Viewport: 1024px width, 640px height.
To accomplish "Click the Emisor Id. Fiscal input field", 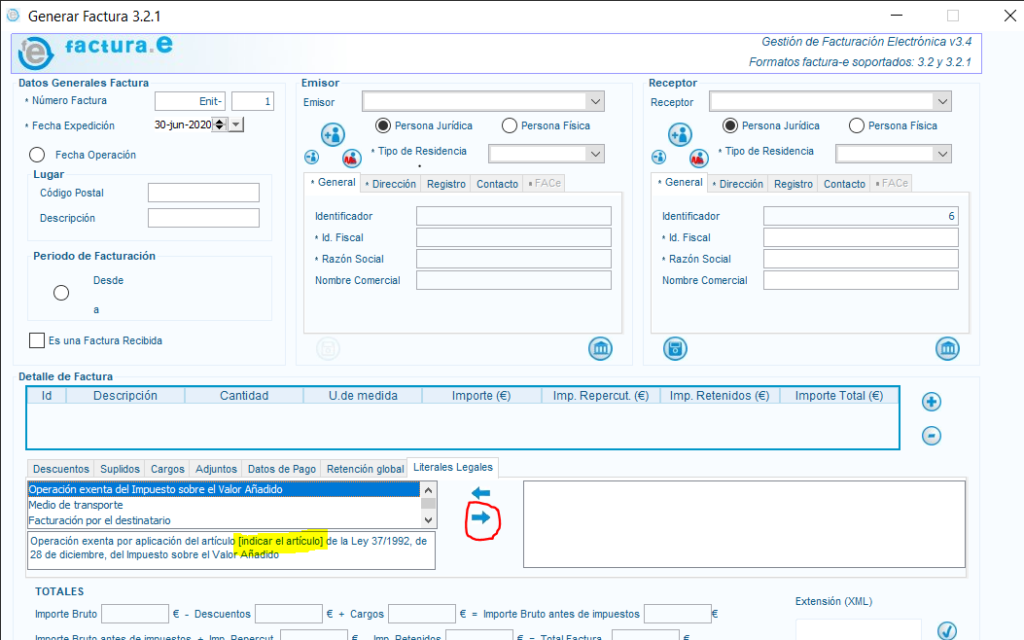I will (514, 238).
